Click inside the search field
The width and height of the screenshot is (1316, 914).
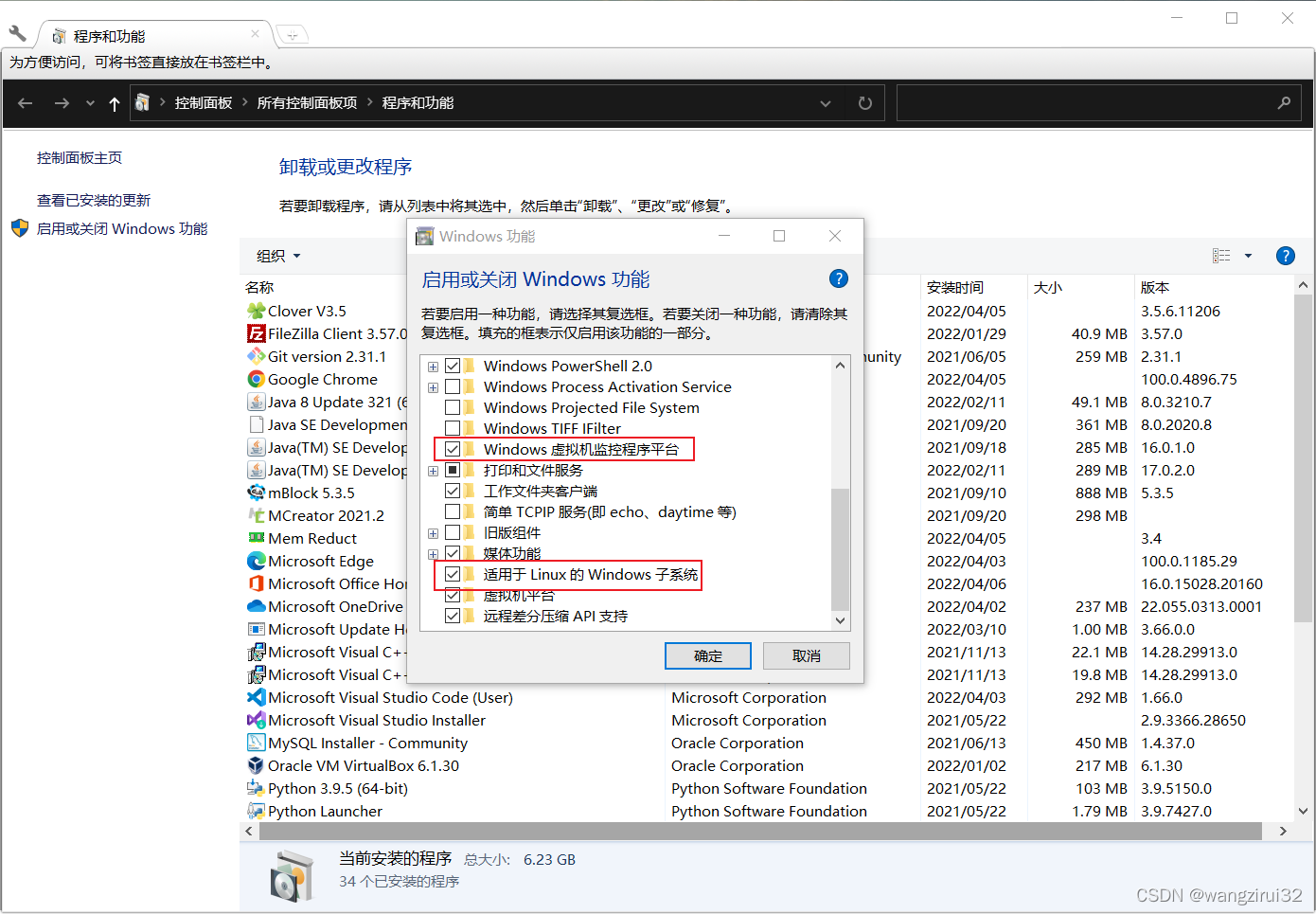[x=1089, y=102]
